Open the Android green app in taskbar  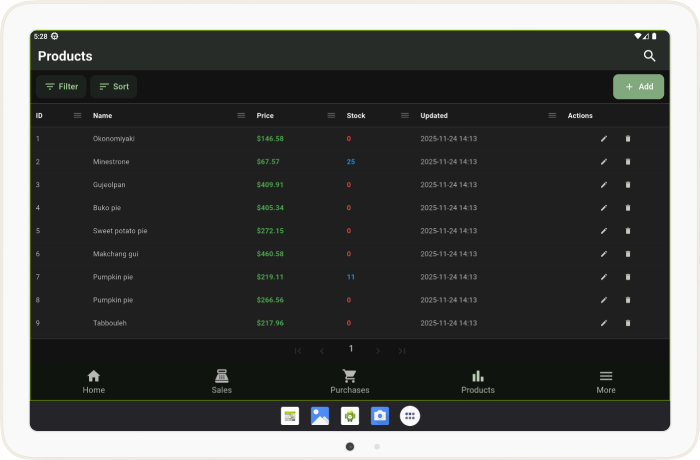coord(350,416)
